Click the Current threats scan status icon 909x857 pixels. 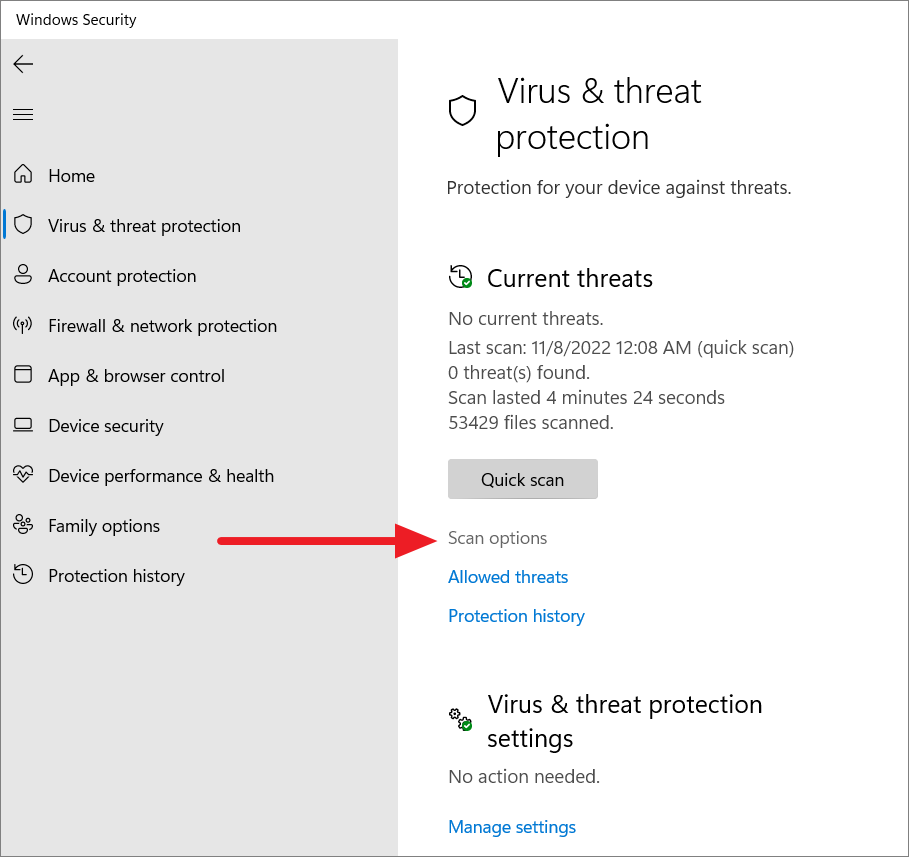pyautogui.click(x=460, y=277)
